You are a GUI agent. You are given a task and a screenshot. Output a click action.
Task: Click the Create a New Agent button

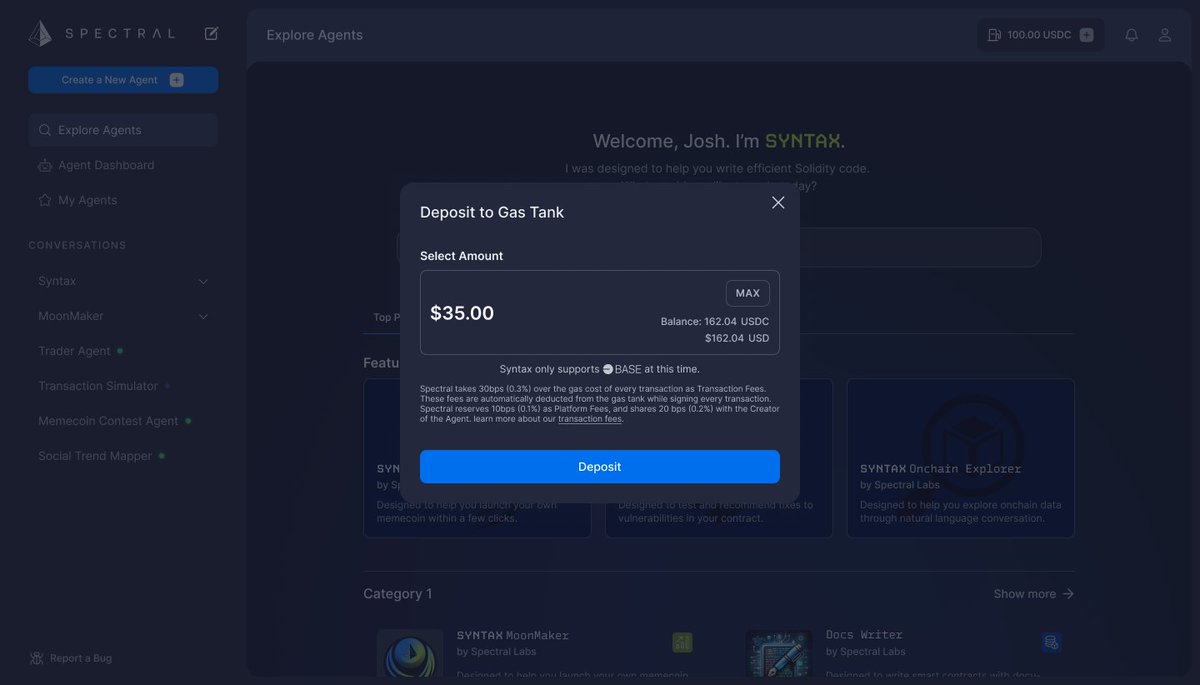tap(123, 80)
